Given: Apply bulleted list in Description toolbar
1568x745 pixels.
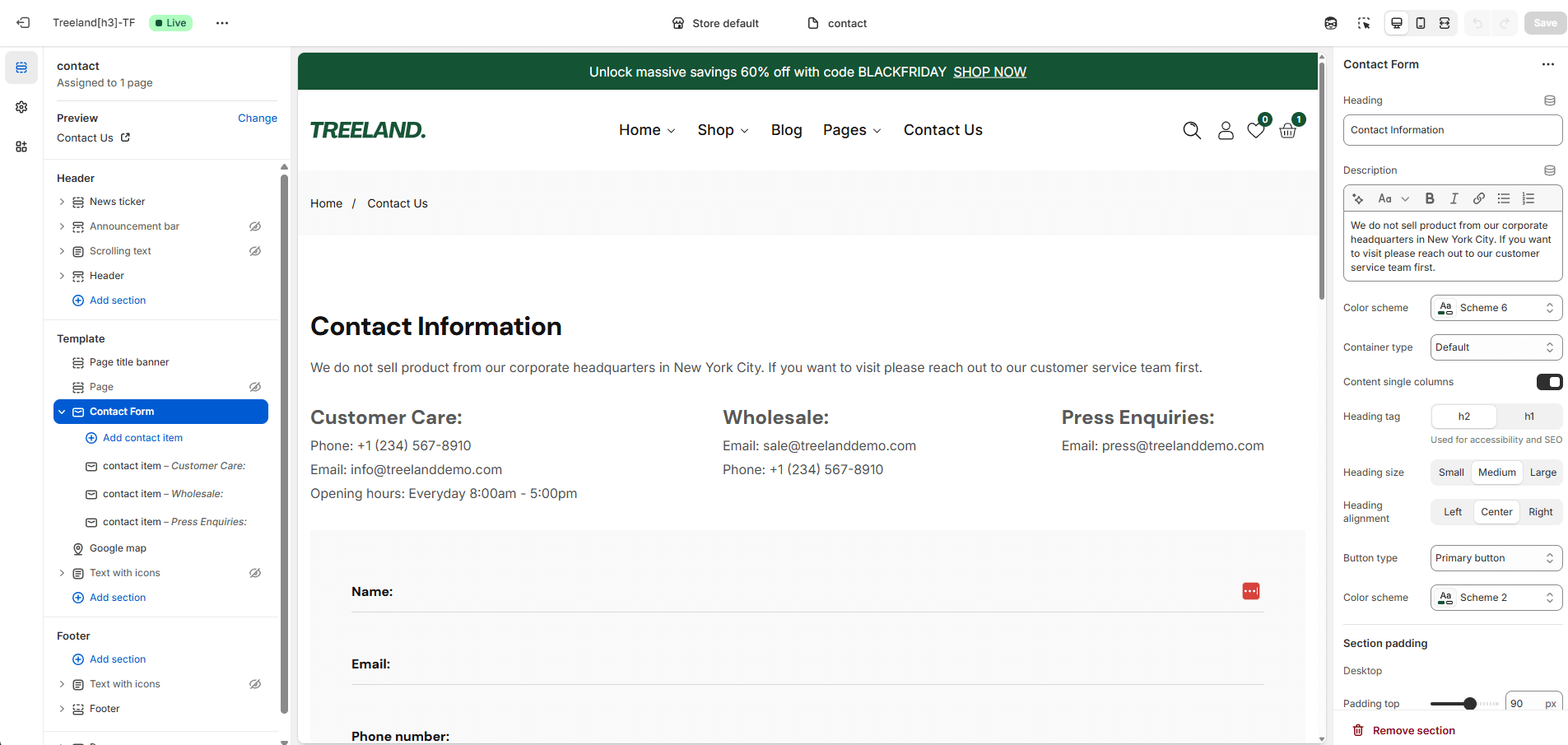Looking at the screenshot, I should (x=1504, y=198).
